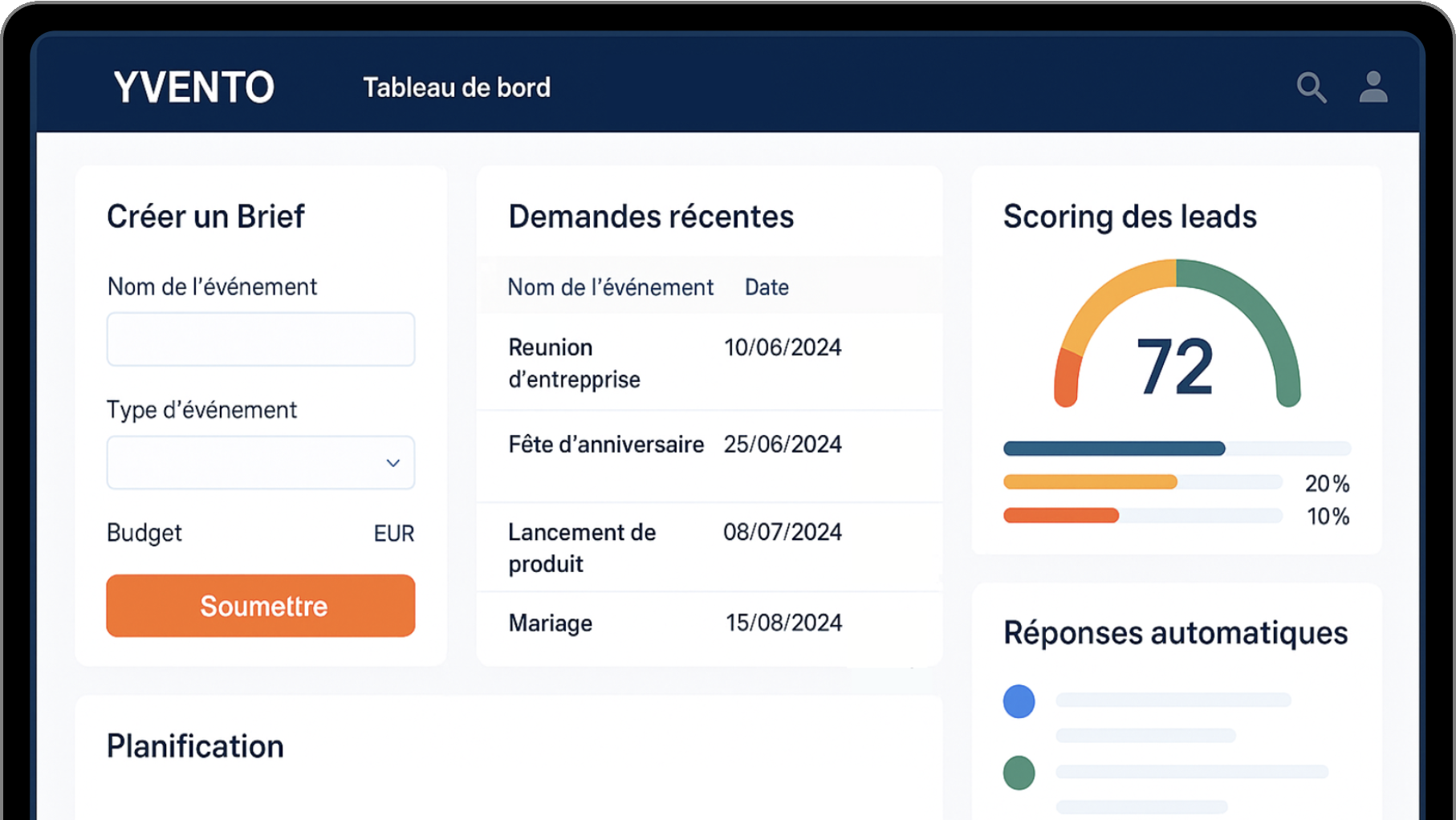Select the Lancement de produit row
The width and height of the screenshot is (1456, 820).
pyautogui.click(x=674, y=548)
